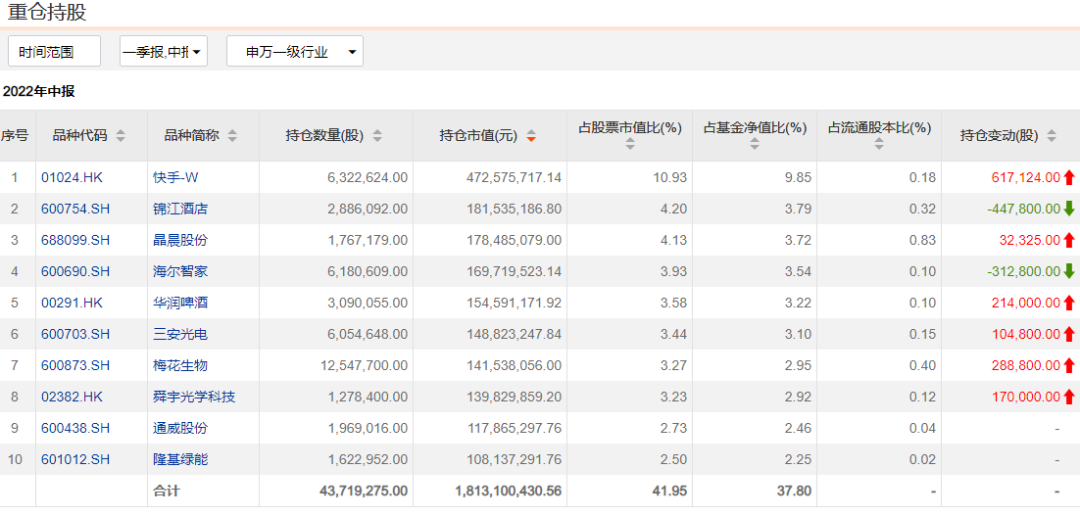Open the 舜宇光学科技 stock name link
Image resolution: width=1080 pixels, height=516 pixels.
[x=194, y=397]
